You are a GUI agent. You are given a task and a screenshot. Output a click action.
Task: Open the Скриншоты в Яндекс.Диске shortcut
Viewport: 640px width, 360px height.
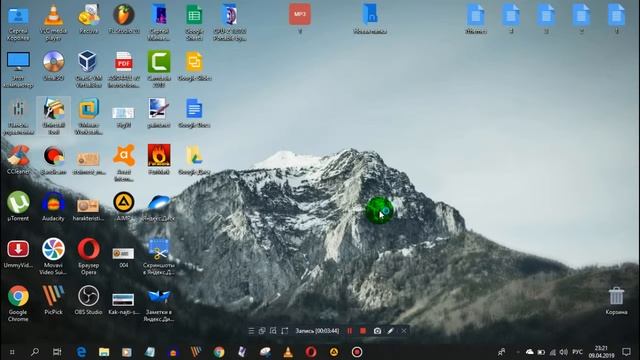tap(159, 256)
